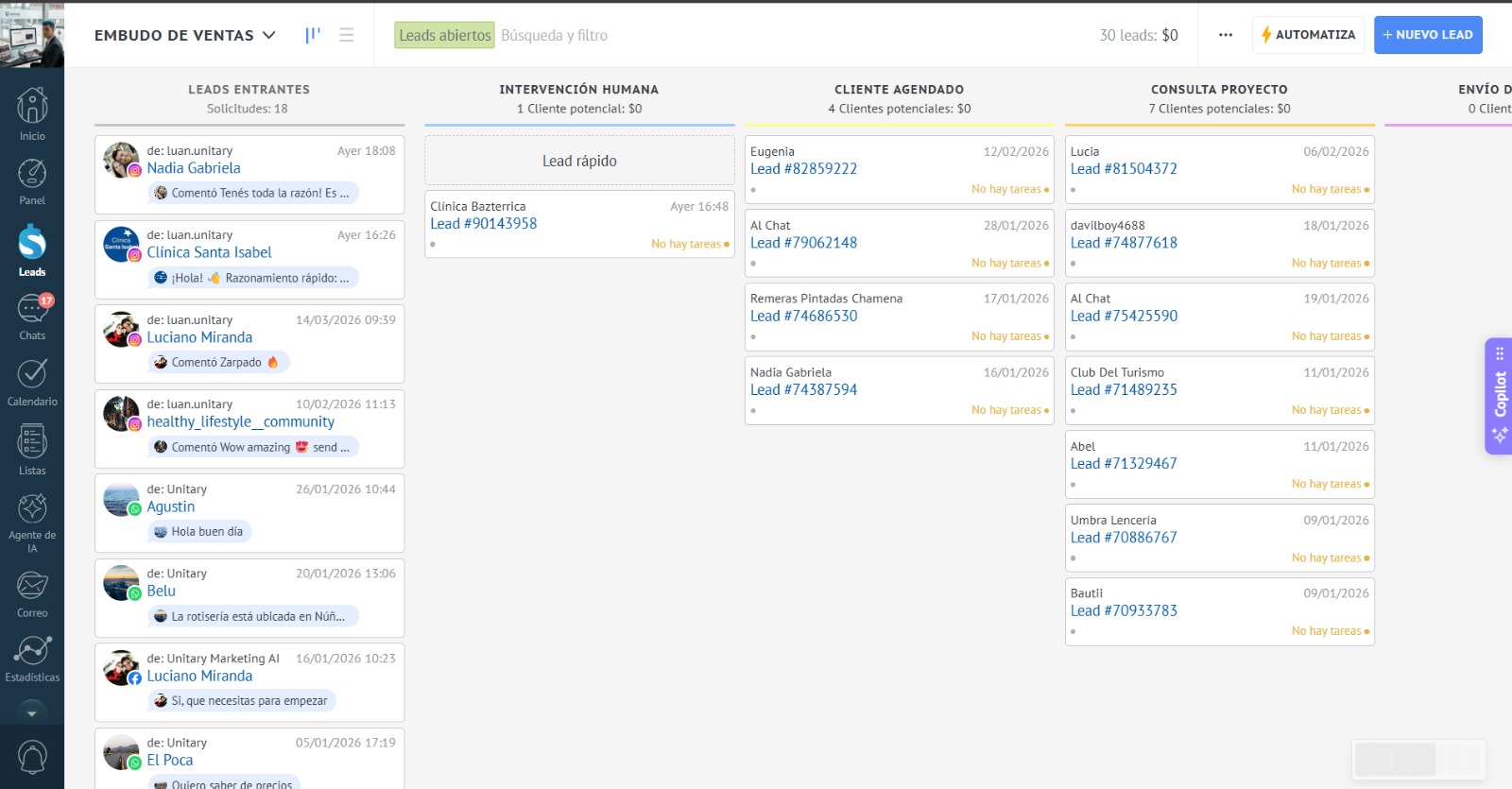Viewport: 1512px width, 789px height.
Task: Open the Agente de IA icon
Action: point(32,523)
